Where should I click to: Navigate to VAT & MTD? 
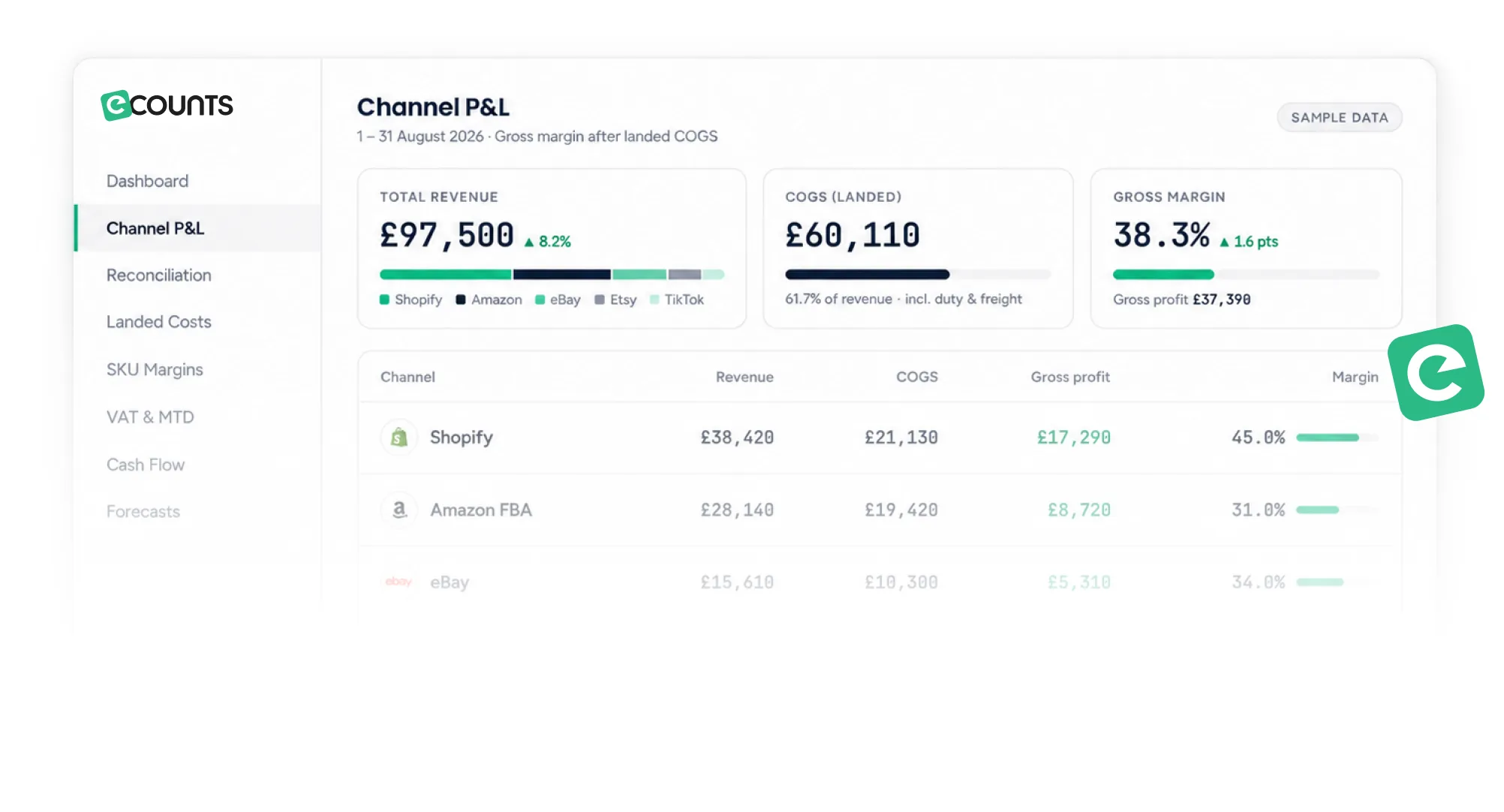150,417
